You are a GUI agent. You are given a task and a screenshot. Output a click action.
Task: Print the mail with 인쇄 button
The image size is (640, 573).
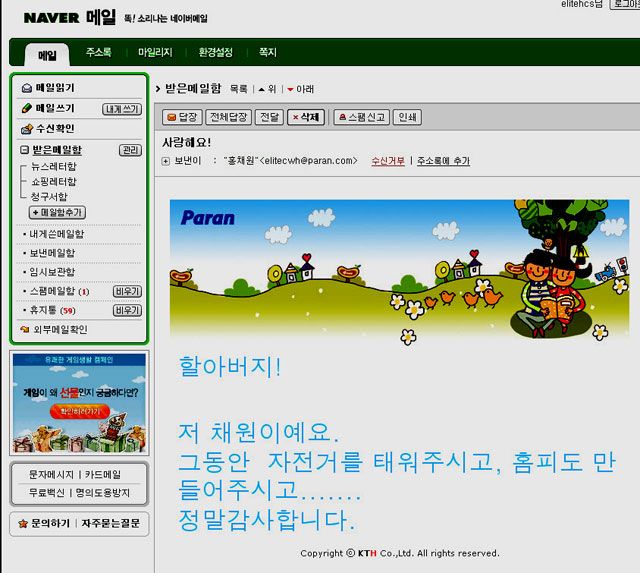tap(407, 117)
